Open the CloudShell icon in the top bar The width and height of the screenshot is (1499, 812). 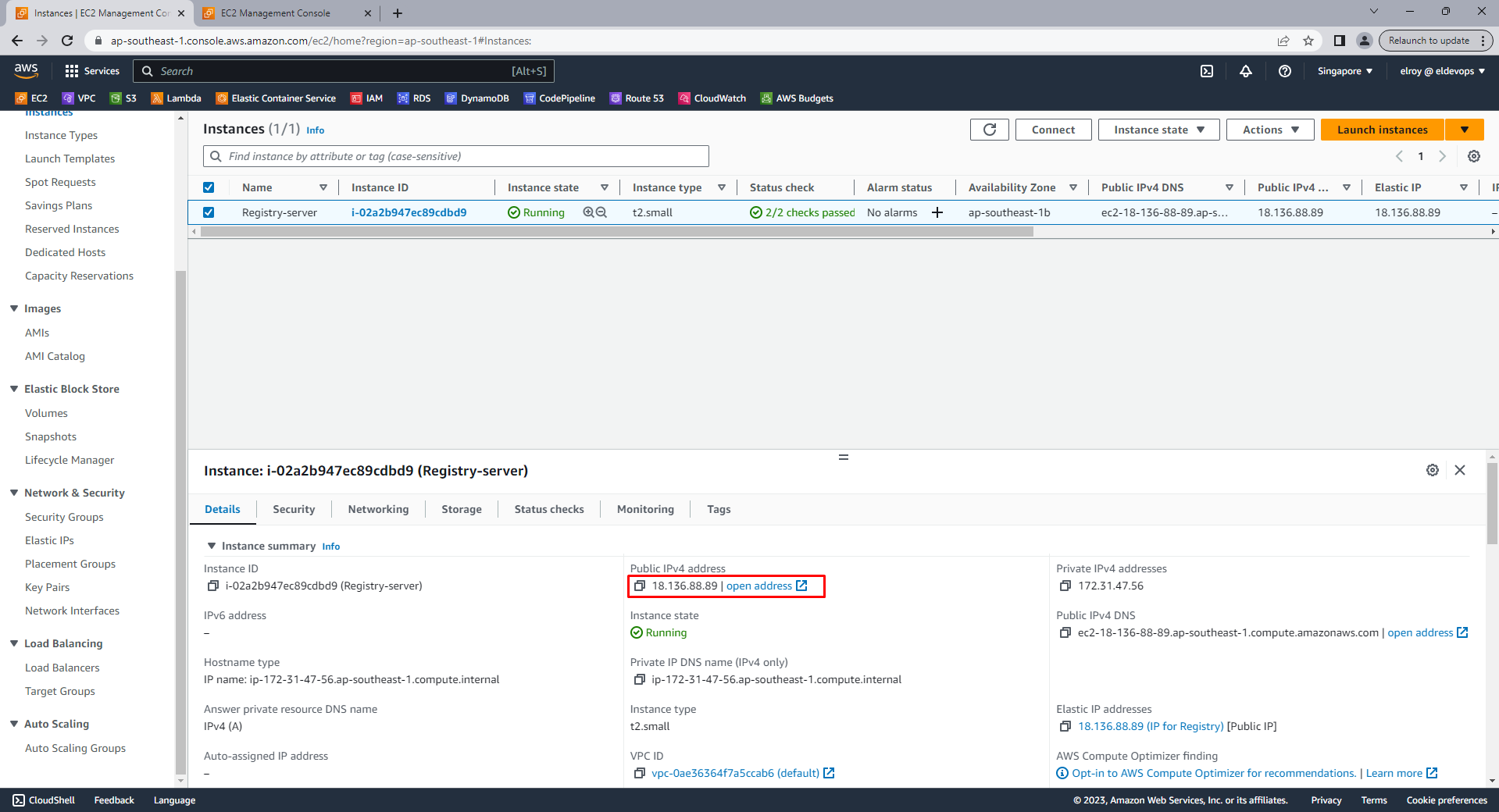[x=1207, y=71]
